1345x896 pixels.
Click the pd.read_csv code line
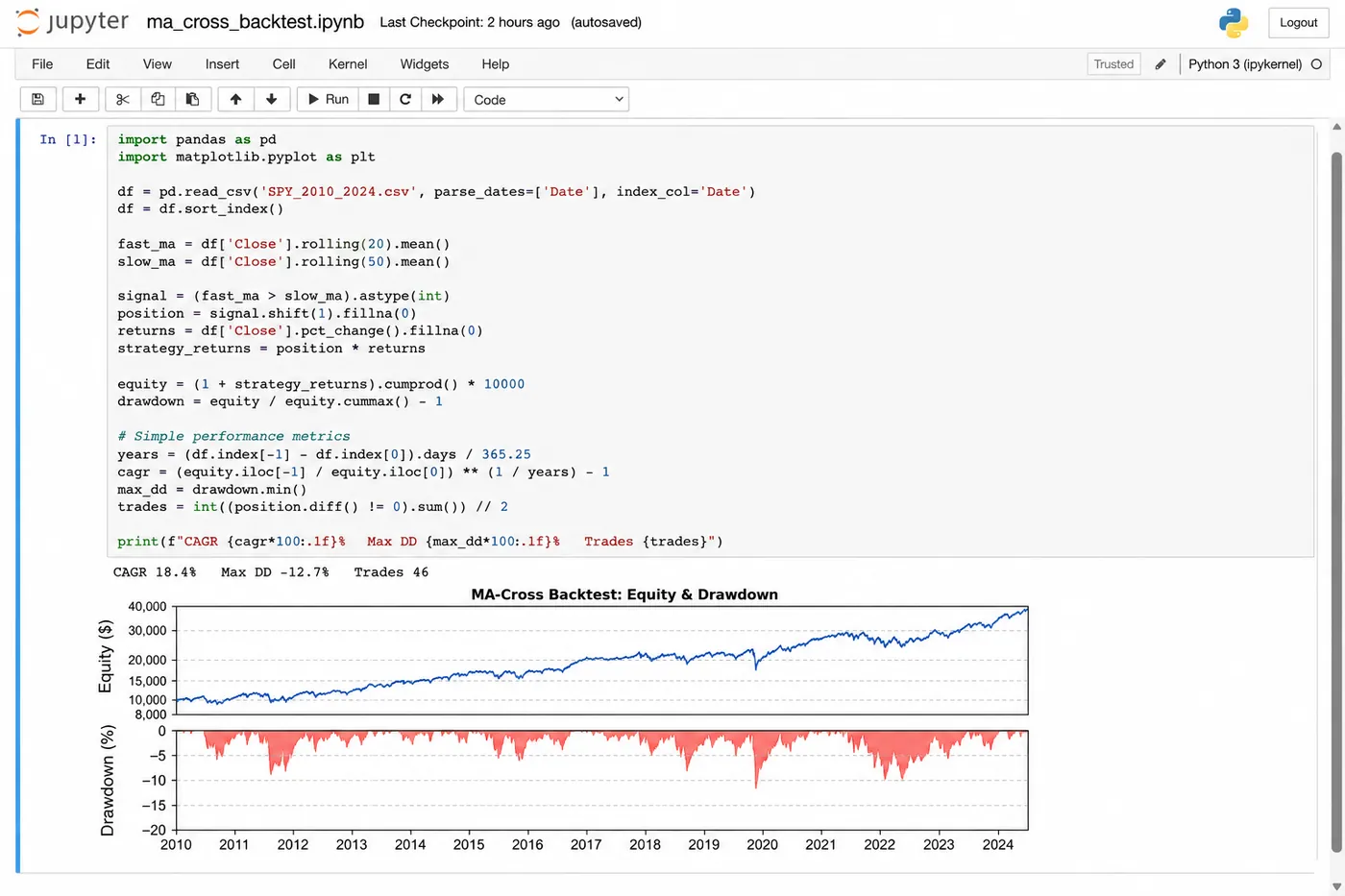436,191
